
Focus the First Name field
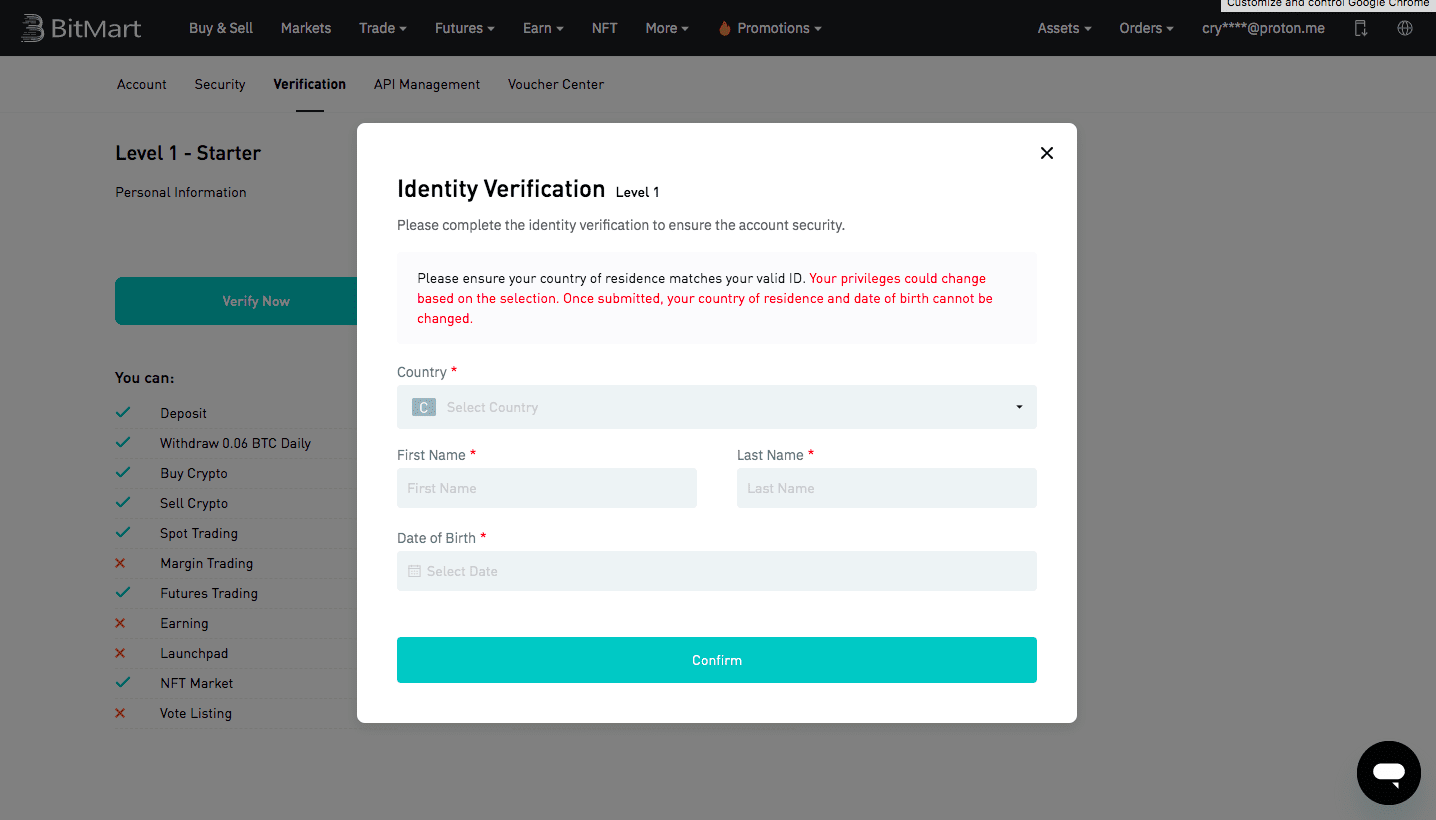pos(547,488)
